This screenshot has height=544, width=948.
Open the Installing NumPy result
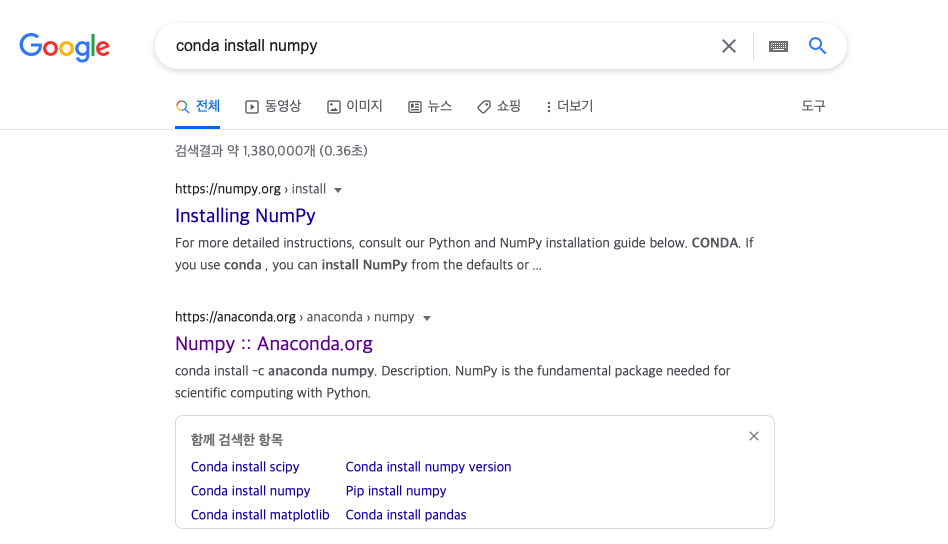245,216
